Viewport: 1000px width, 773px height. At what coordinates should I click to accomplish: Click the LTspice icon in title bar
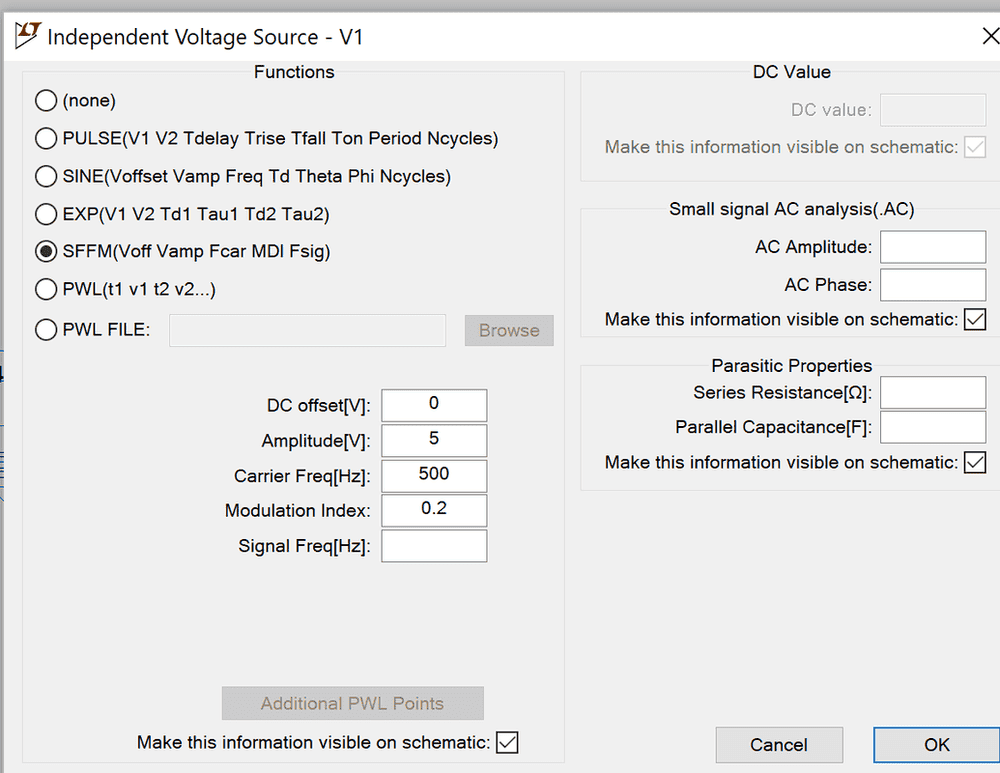[x=27, y=37]
